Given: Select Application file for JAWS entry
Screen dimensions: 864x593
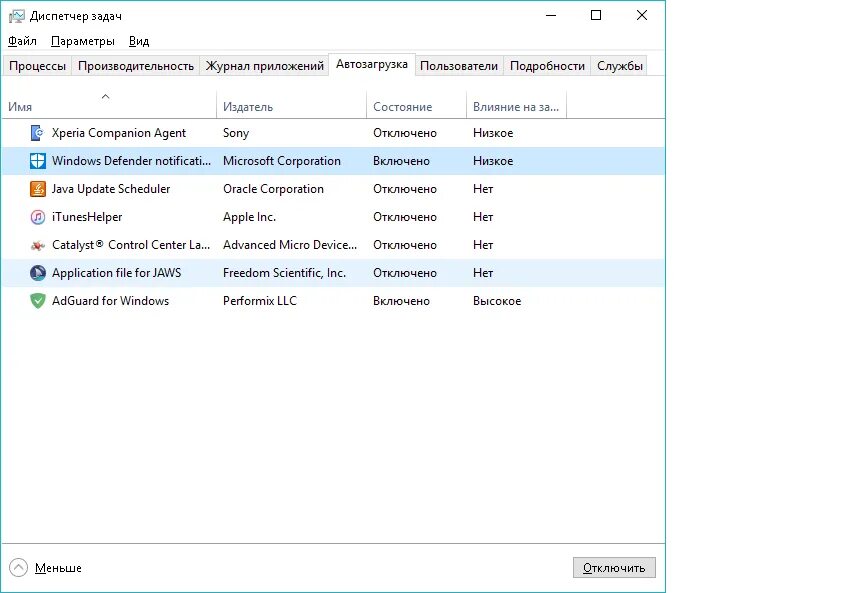Looking at the screenshot, I should (x=116, y=273).
